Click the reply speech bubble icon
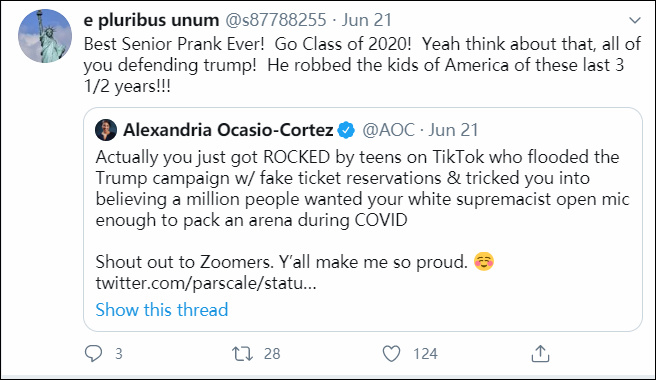This screenshot has height=380, width=656. tap(93, 354)
